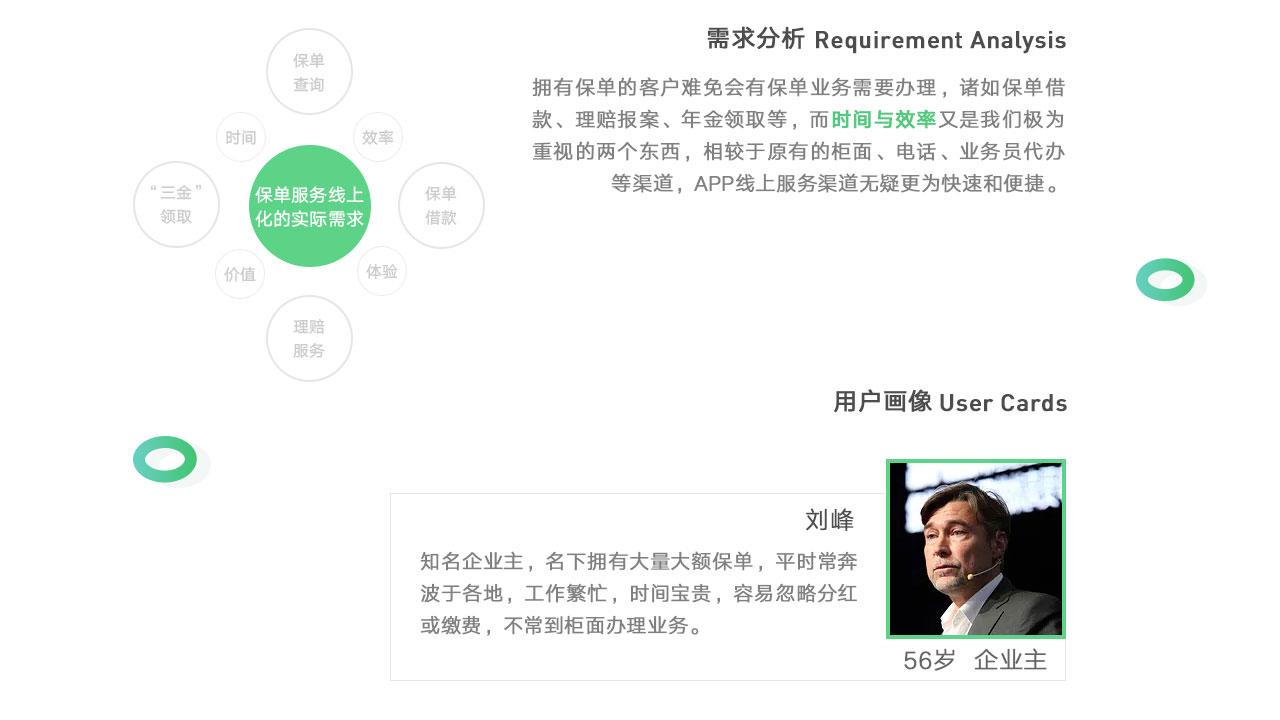Click the green highlighted text 时间与效率
1280x720 pixels.
point(883,120)
